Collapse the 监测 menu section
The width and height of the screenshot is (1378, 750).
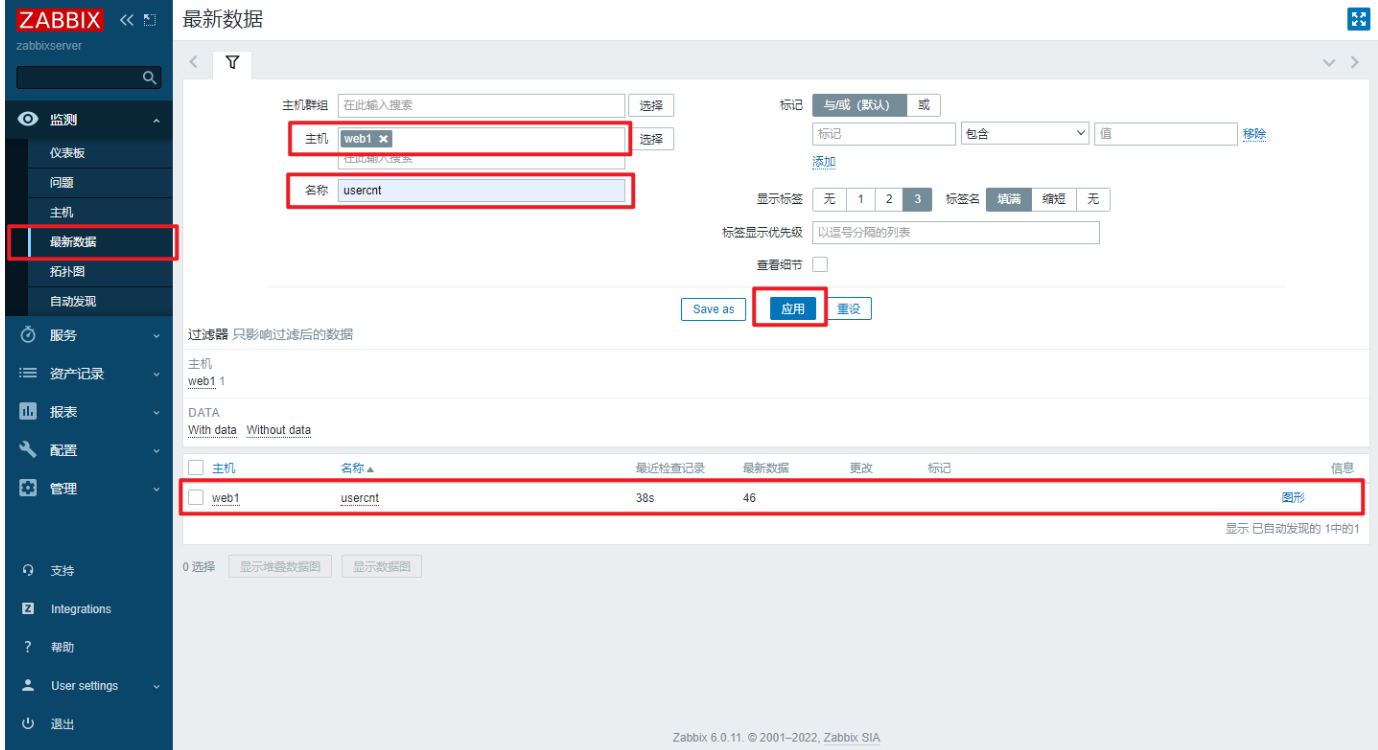[156, 121]
